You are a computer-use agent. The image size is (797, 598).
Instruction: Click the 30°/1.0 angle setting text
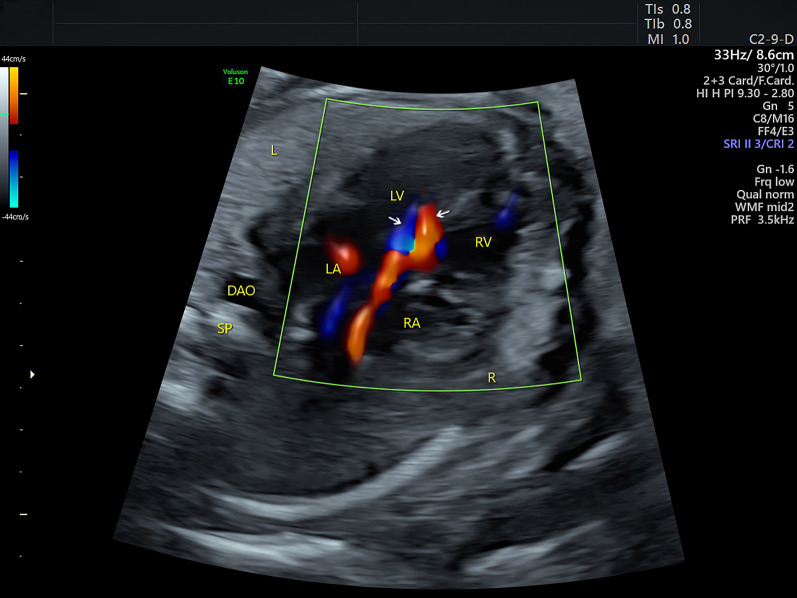point(775,68)
